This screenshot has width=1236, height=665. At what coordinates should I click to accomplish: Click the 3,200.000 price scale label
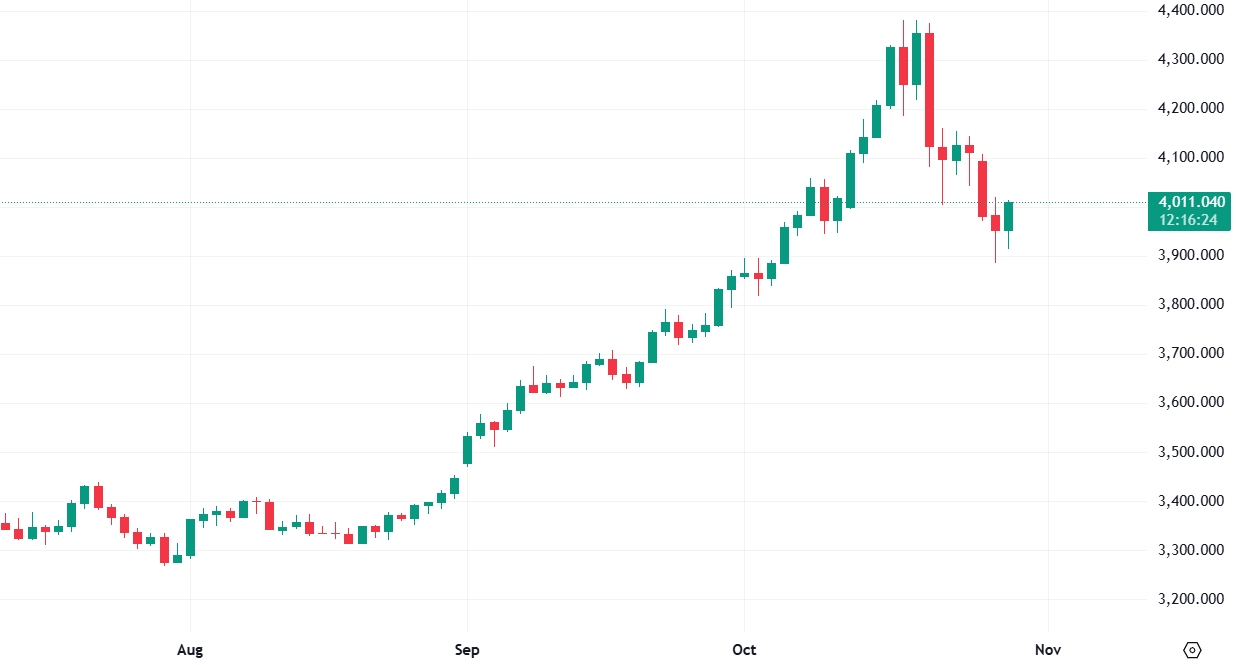pos(1191,599)
